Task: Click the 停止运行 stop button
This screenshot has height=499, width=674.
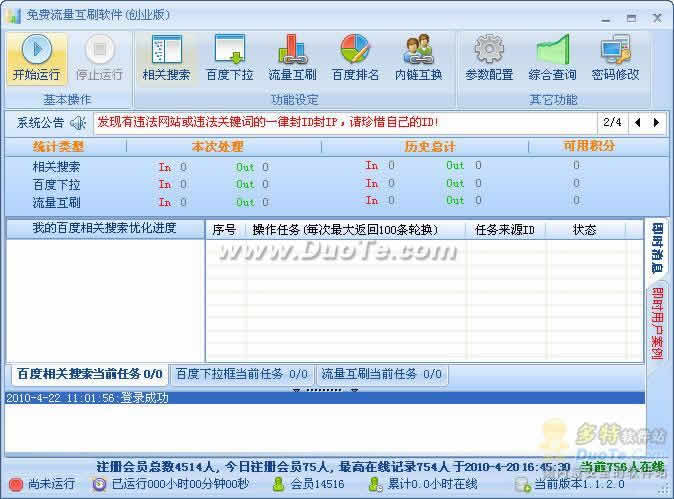Action: click(99, 58)
